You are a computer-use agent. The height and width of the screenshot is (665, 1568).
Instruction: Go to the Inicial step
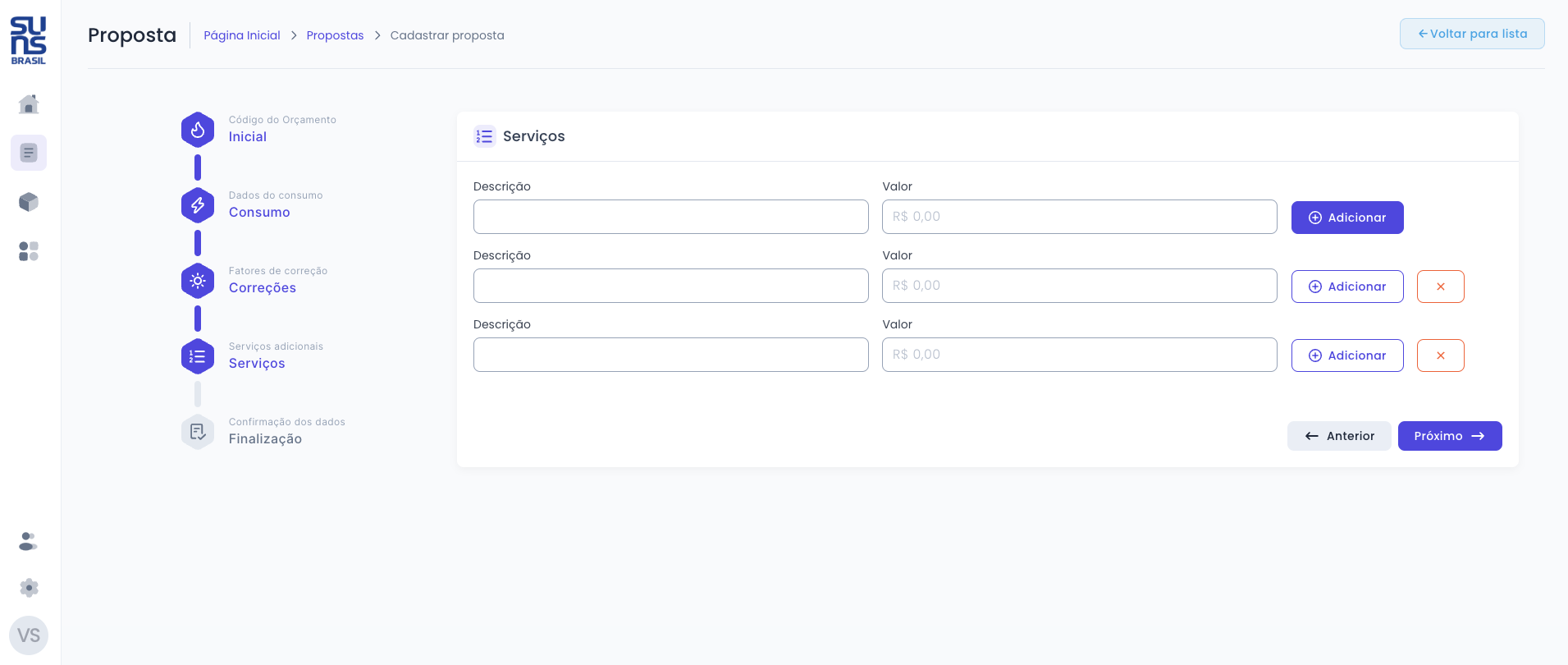coord(247,137)
